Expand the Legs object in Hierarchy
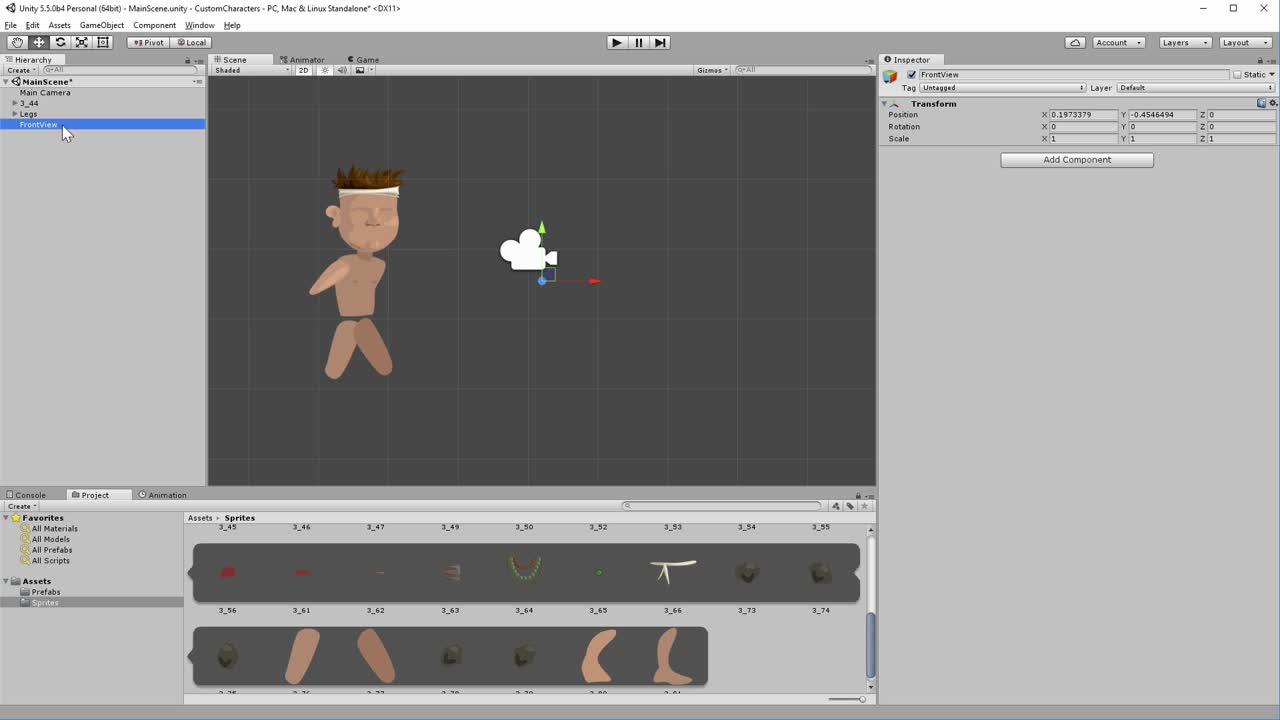The height and width of the screenshot is (720, 1280). (15, 114)
